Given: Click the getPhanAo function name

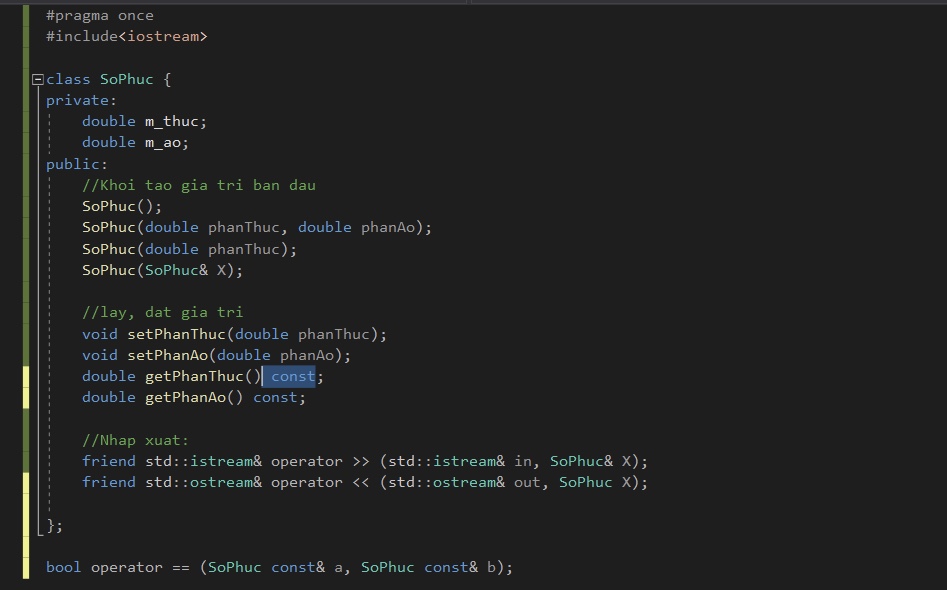Looking at the screenshot, I should tap(185, 397).
